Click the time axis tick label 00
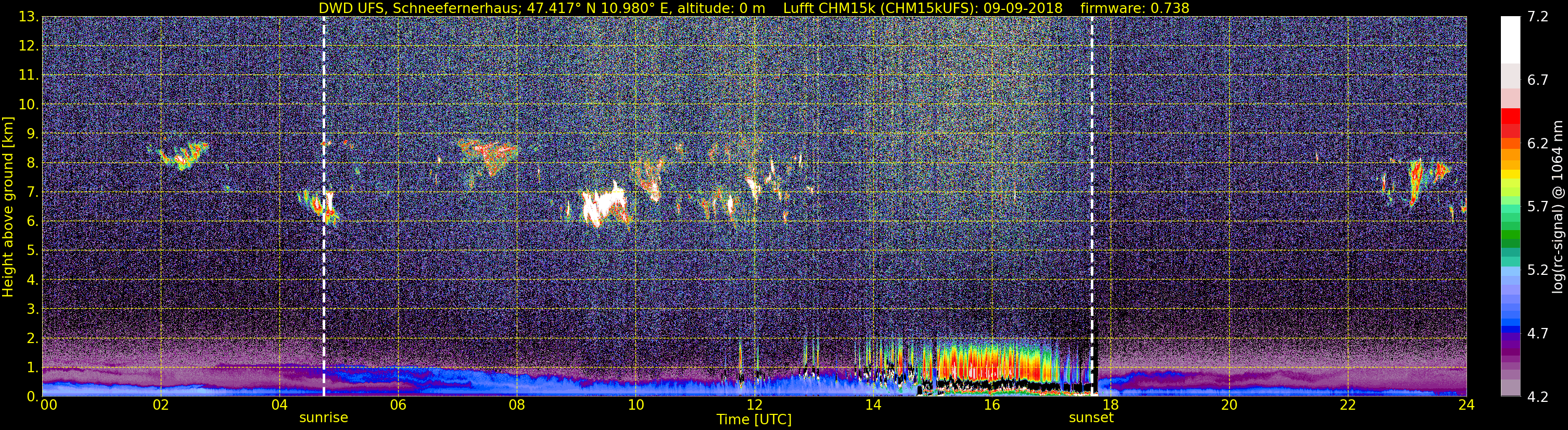The image size is (1568, 430). [49, 406]
